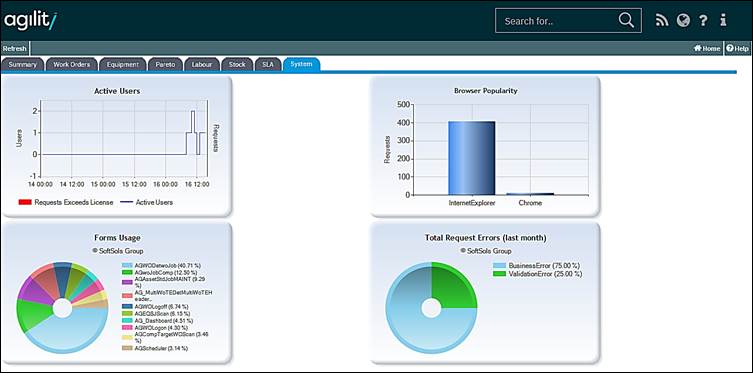The image size is (753, 373).
Task: Open the information icon in header
Action: [723, 20]
